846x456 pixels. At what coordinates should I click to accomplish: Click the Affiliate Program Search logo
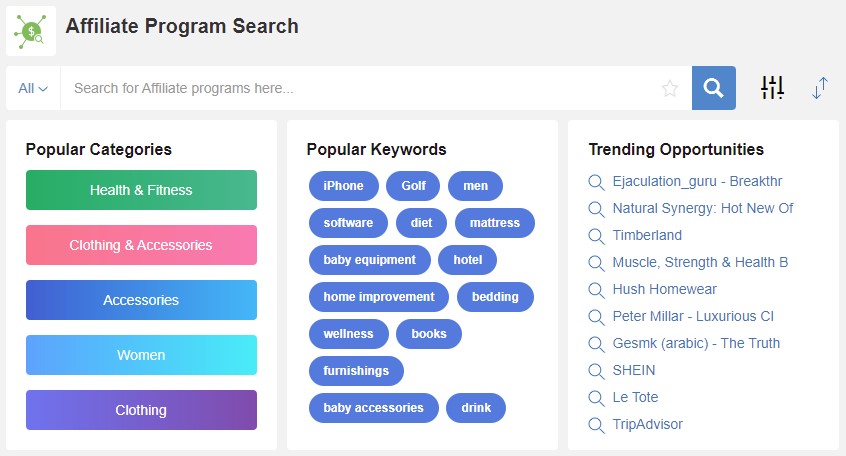click(31, 31)
